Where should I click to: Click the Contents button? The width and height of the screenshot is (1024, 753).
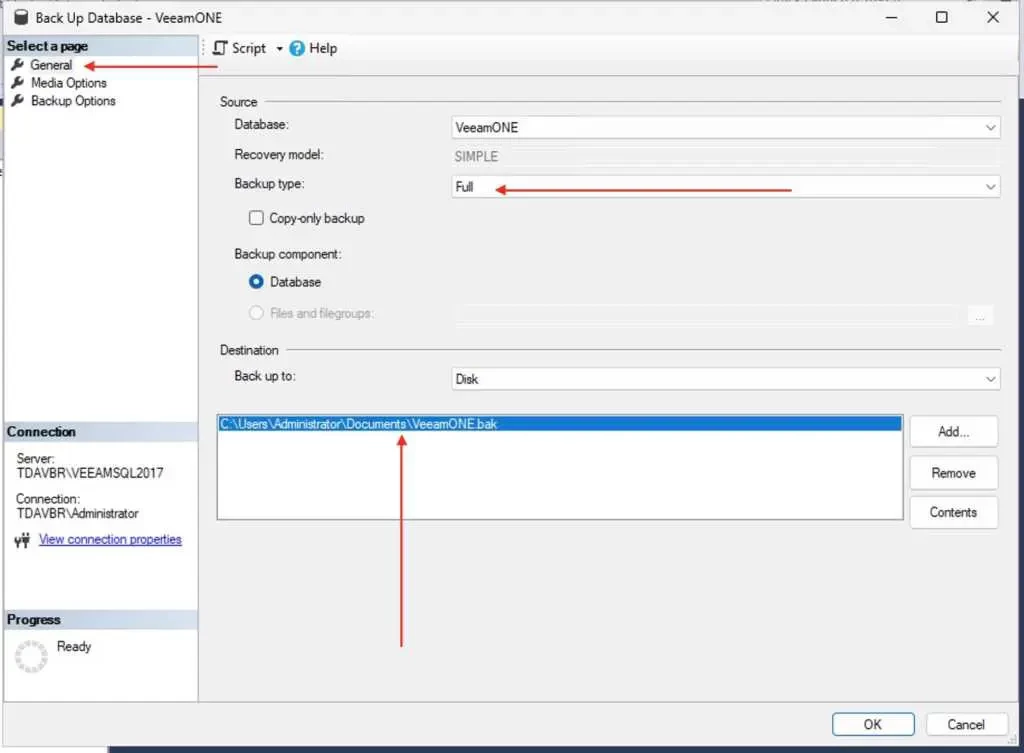coord(953,512)
